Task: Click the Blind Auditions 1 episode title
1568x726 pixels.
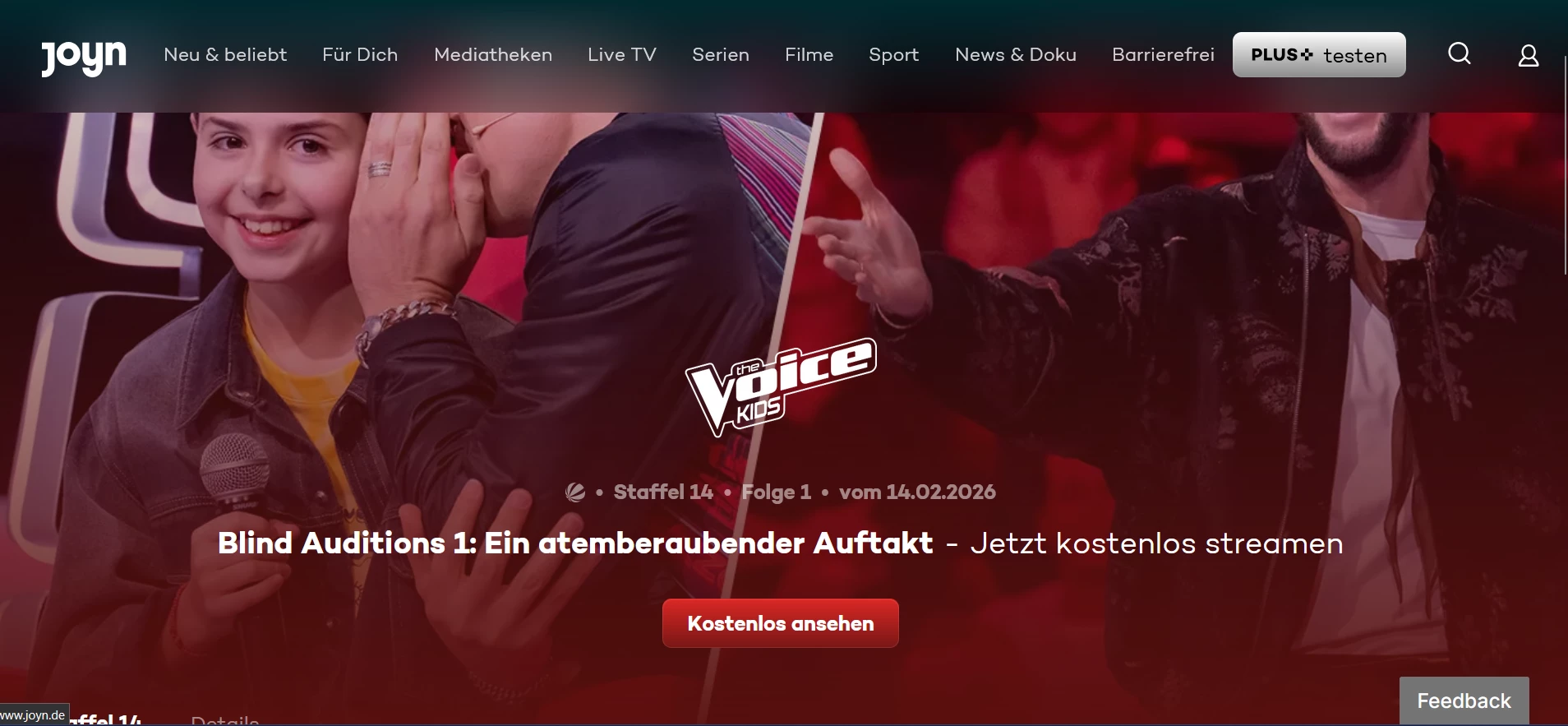Action: coord(575,543)
